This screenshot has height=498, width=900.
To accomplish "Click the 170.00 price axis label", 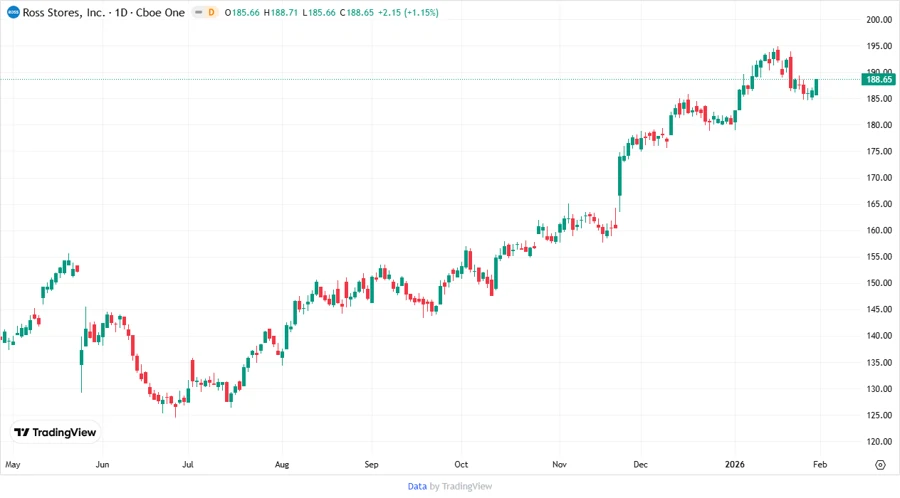I will [x=879, y=178].
